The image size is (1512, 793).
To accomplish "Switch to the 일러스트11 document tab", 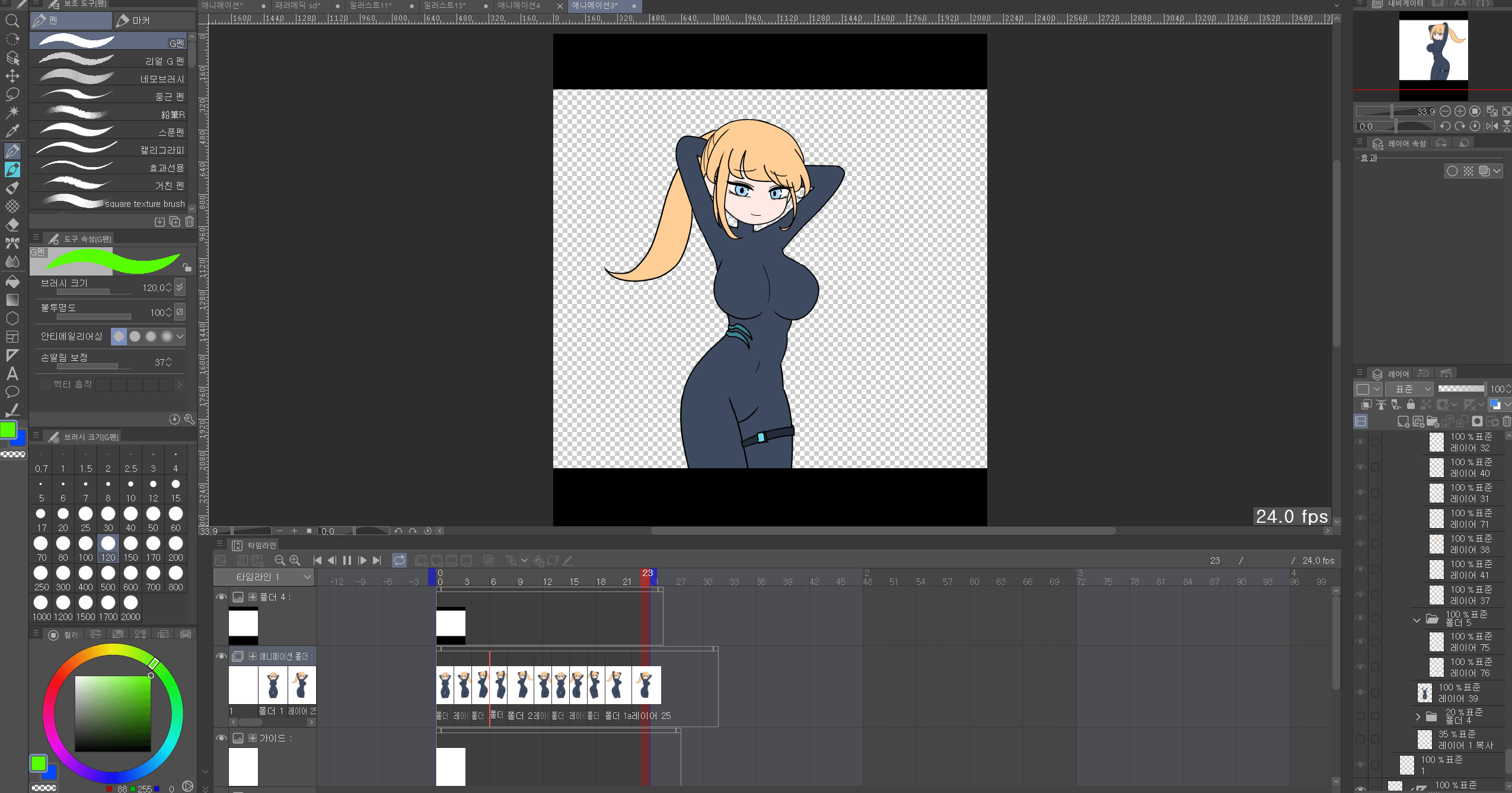I will [371, 5].
